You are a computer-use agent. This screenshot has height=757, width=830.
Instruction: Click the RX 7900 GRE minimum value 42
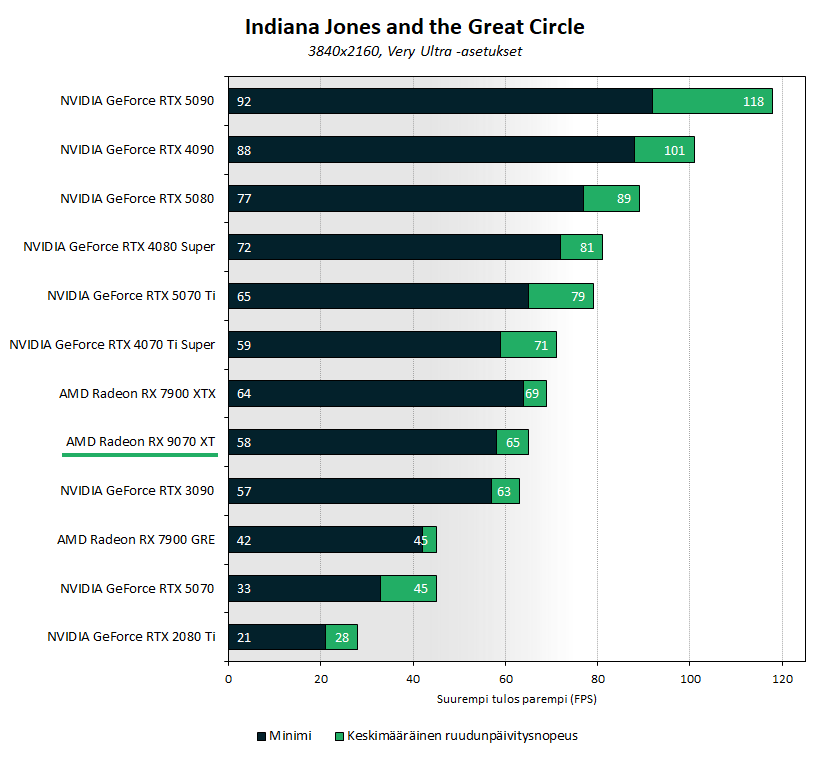(244, 540)
